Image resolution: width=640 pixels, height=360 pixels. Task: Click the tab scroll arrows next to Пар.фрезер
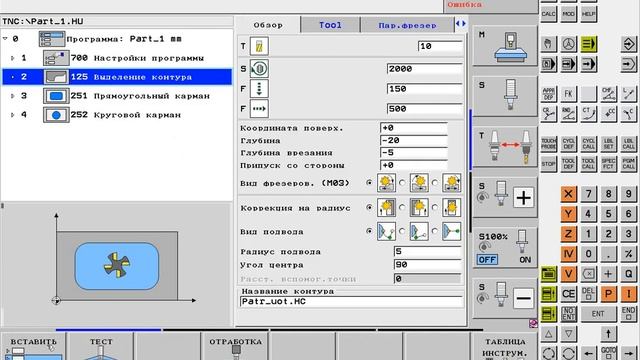click(x=460, y=24)
